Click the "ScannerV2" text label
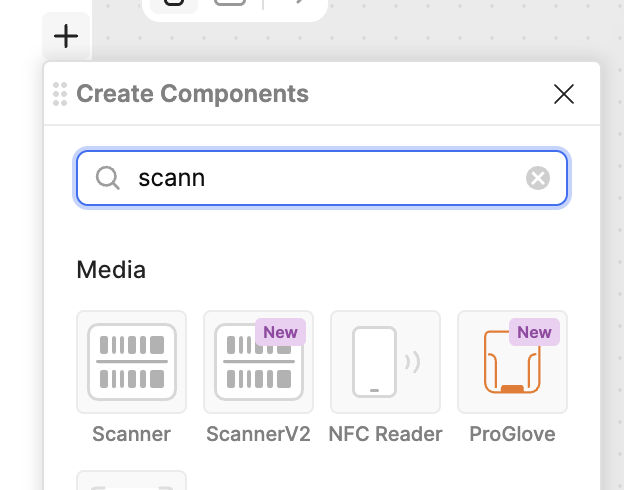Image resolution: width=624 pixels, height=490 pixels. pyautogui.click(x=259, y=434)
